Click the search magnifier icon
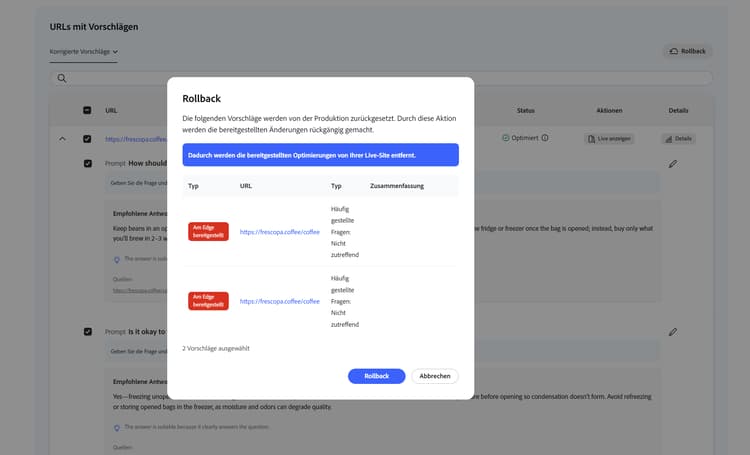 coord(62,78)
